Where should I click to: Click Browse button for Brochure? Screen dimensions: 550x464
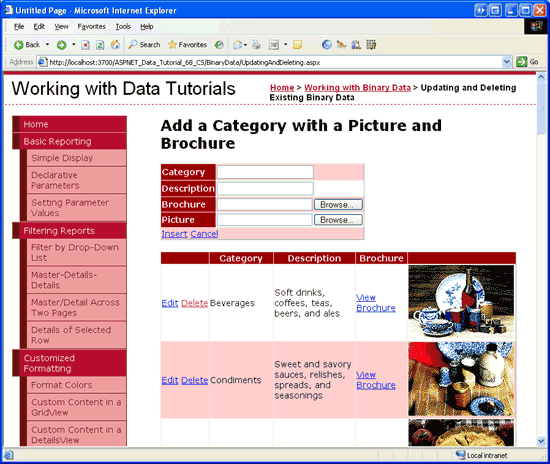click(x=338, y=204)
